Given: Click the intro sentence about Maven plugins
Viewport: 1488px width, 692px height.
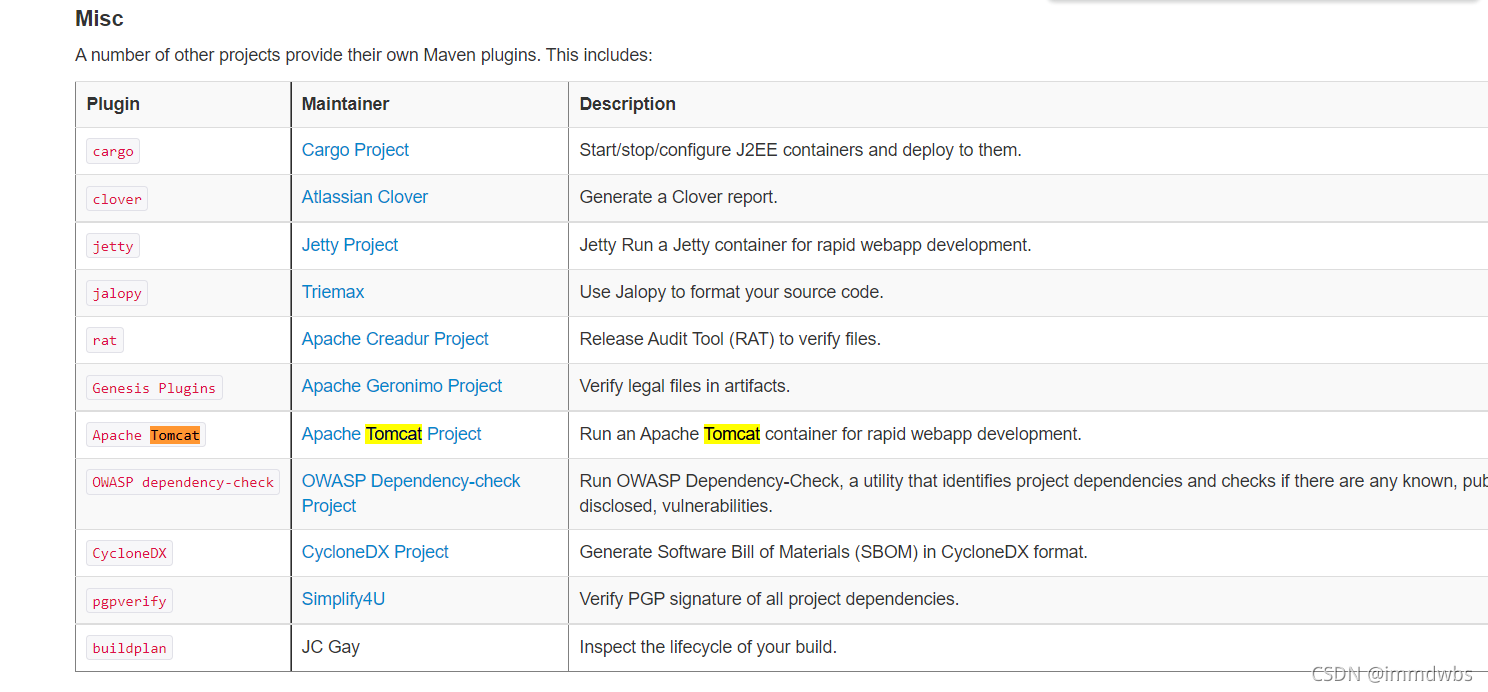Looking at the screenshot, I should tap(364, 55).
